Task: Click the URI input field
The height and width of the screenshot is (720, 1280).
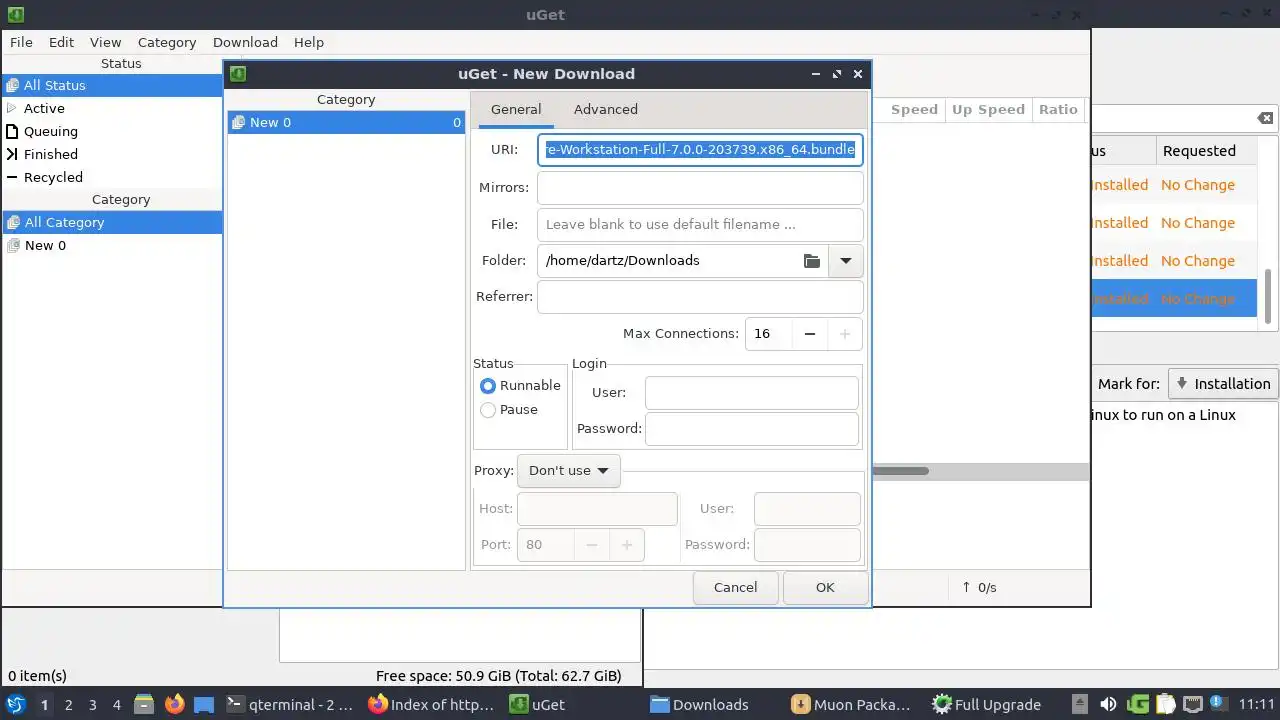Action: (700, 149)
